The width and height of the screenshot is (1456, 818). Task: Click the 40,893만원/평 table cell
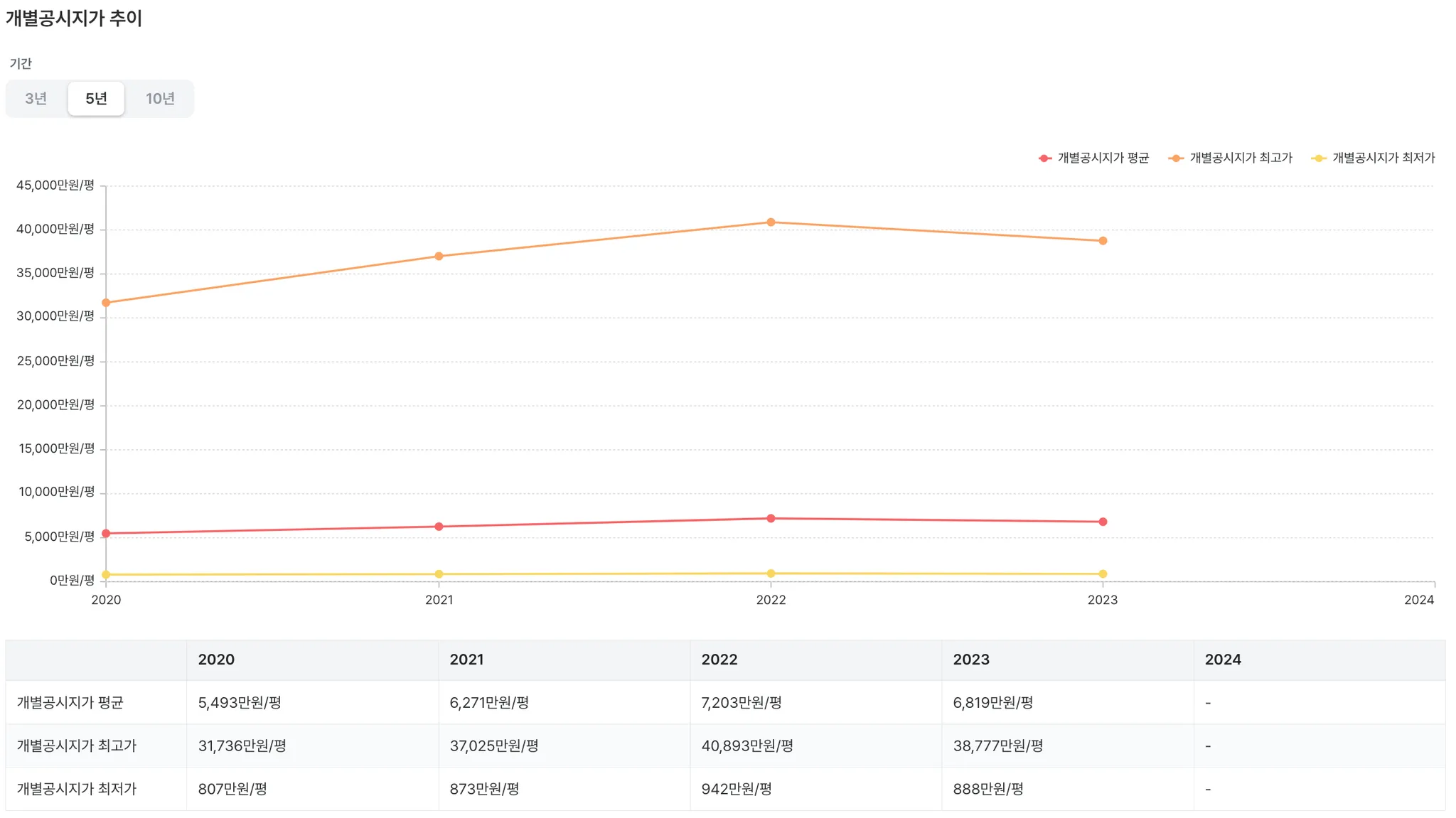(x=747, y=746)
